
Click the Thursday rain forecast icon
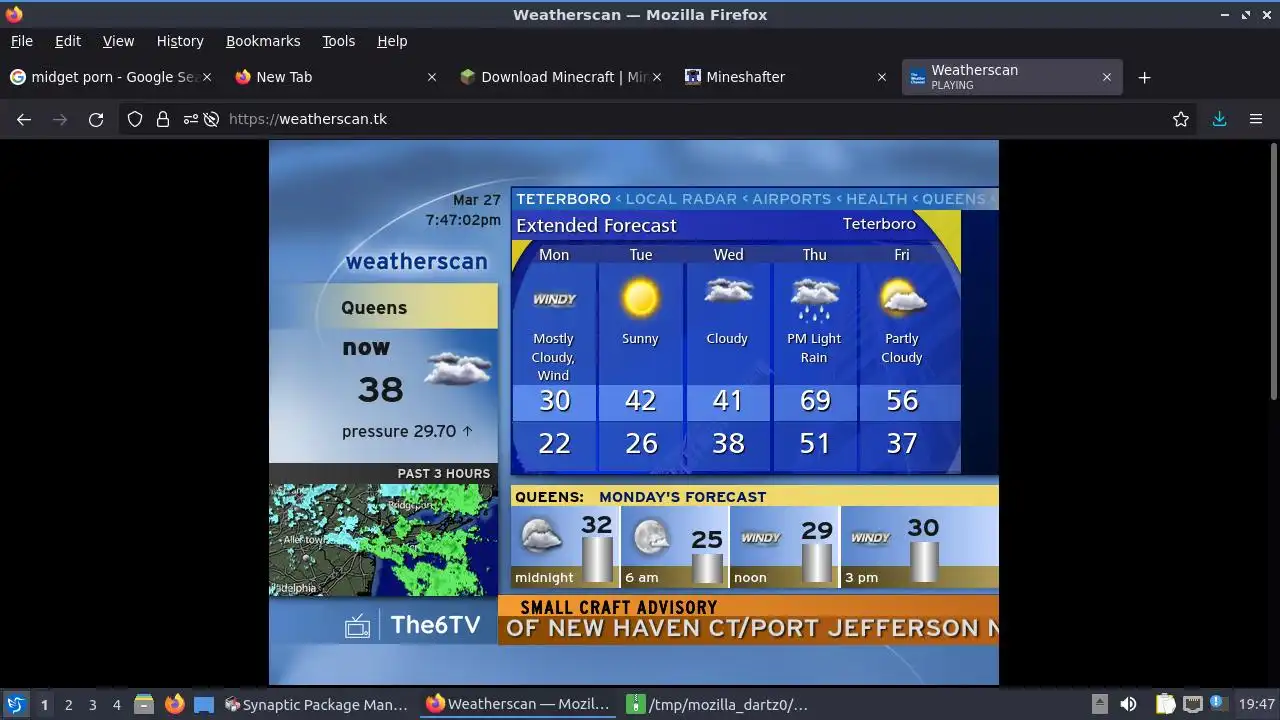click(815, 299)
